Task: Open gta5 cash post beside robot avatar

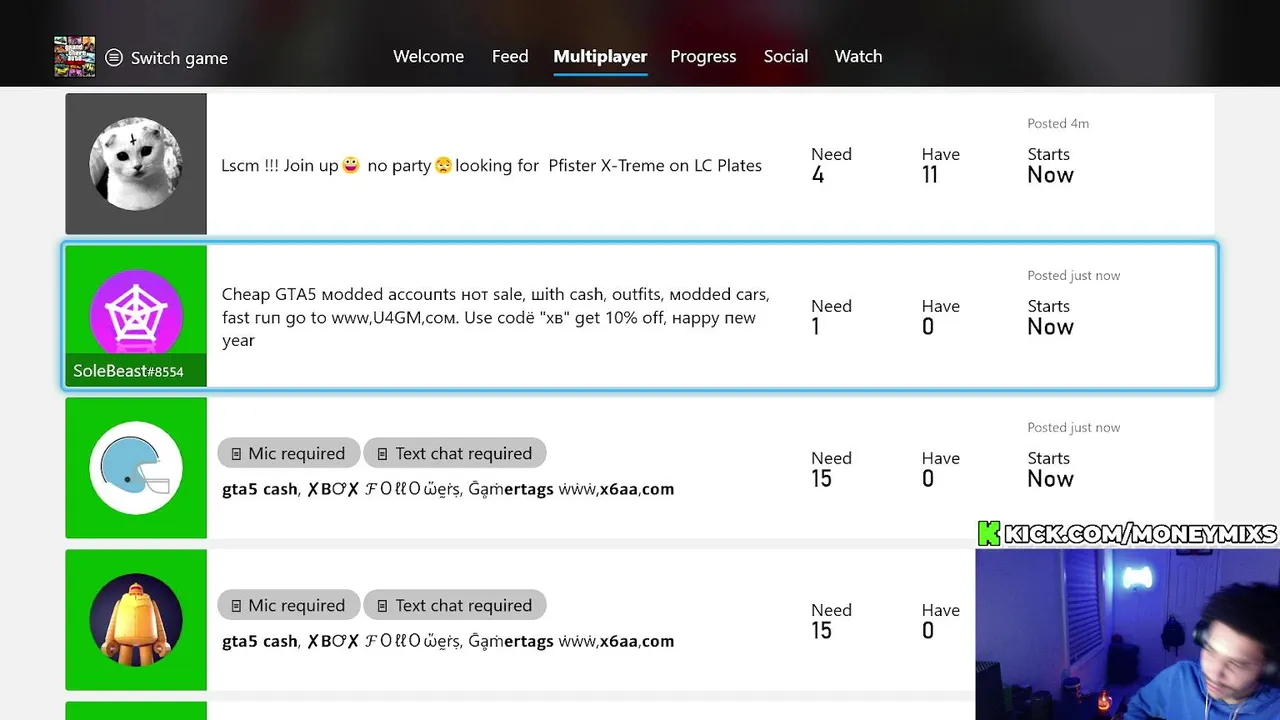Action: pos(448,641)
